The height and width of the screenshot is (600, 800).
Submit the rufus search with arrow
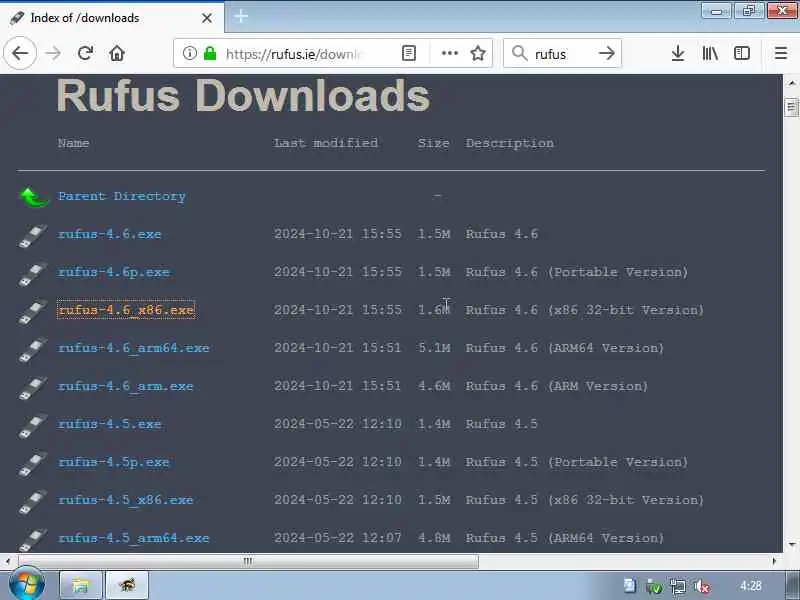point(607,53)
